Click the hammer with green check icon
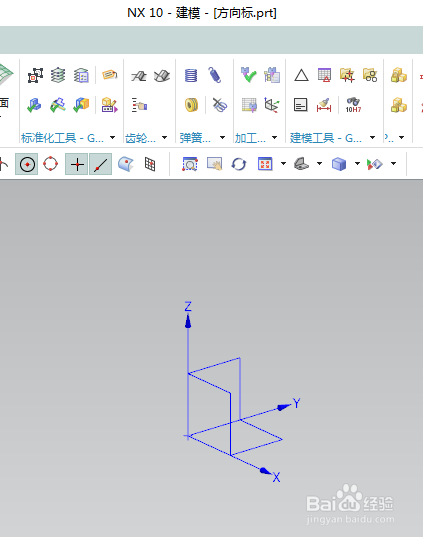Viewport: 423px width, 537px height. (x=58, y=105)
